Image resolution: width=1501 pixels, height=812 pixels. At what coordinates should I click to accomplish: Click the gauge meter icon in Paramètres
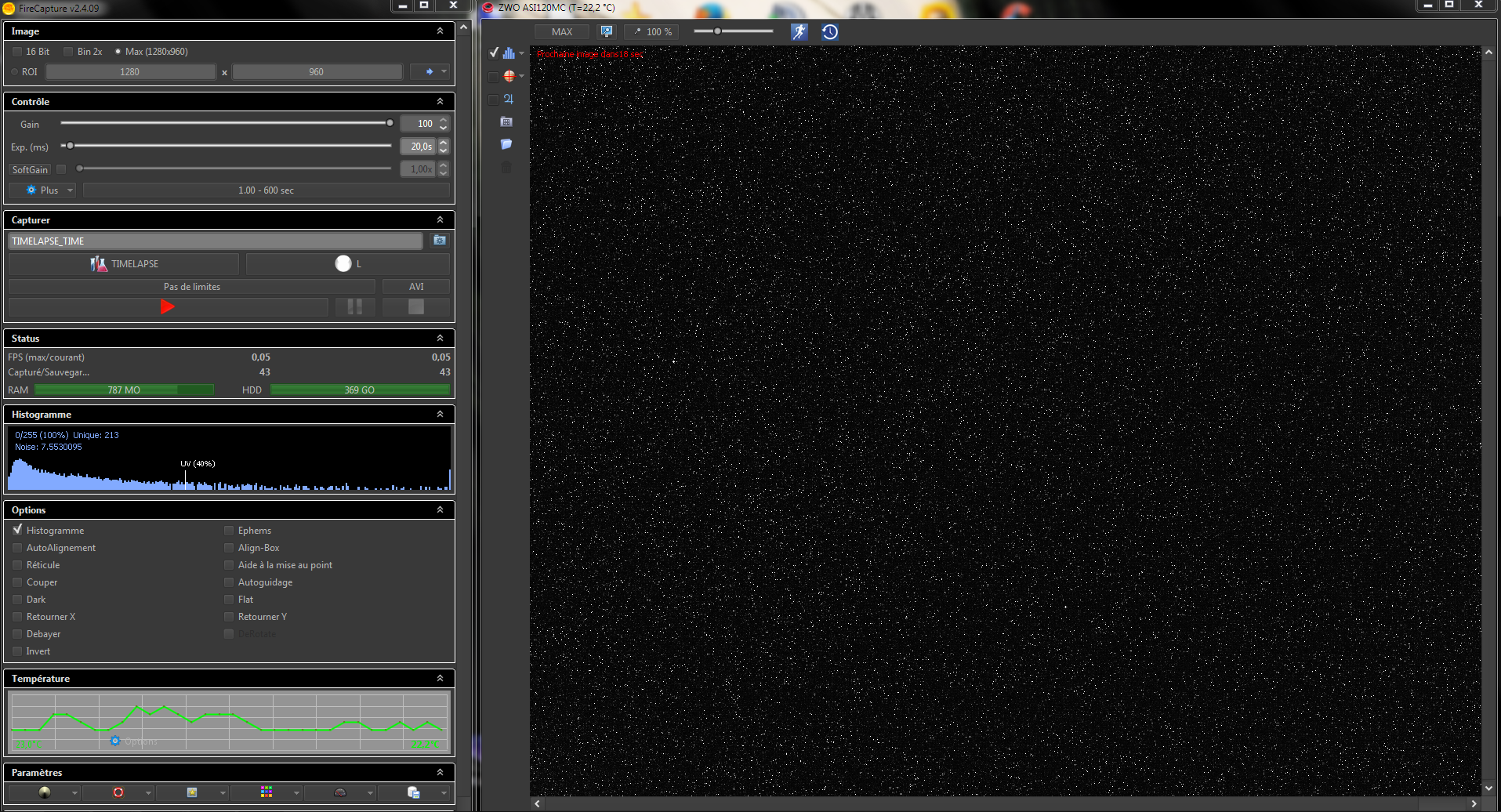(340, 792)
